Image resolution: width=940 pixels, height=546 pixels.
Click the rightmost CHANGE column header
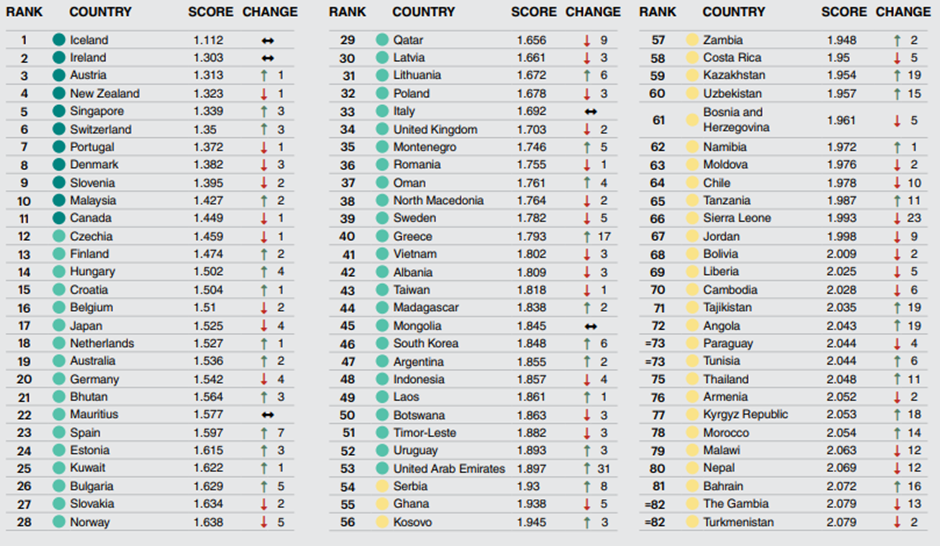(x=902, y=12)
